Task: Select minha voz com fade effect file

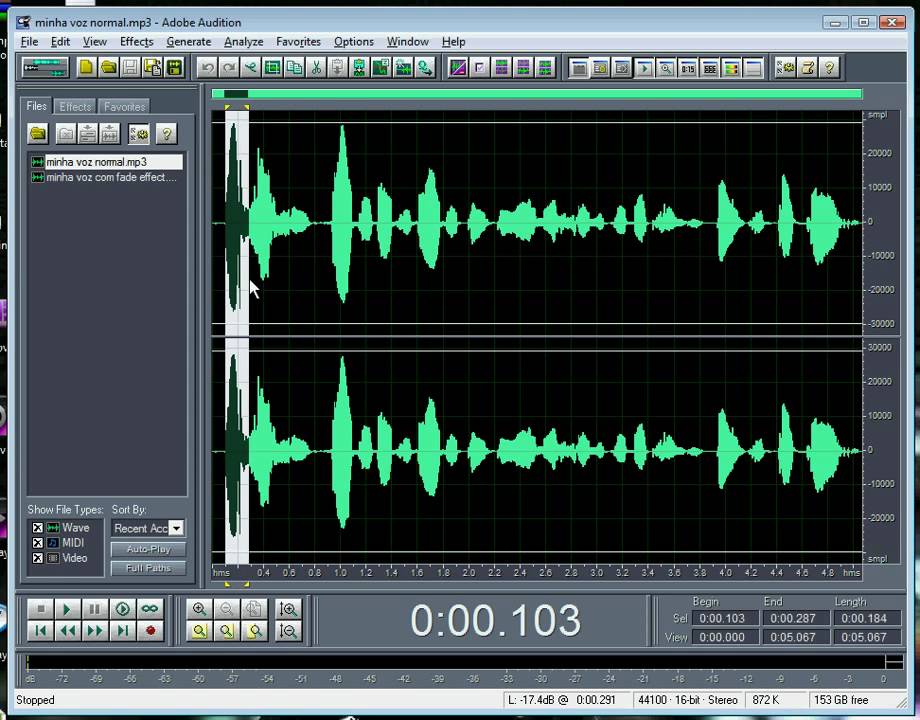Action: tap(107, 177)
